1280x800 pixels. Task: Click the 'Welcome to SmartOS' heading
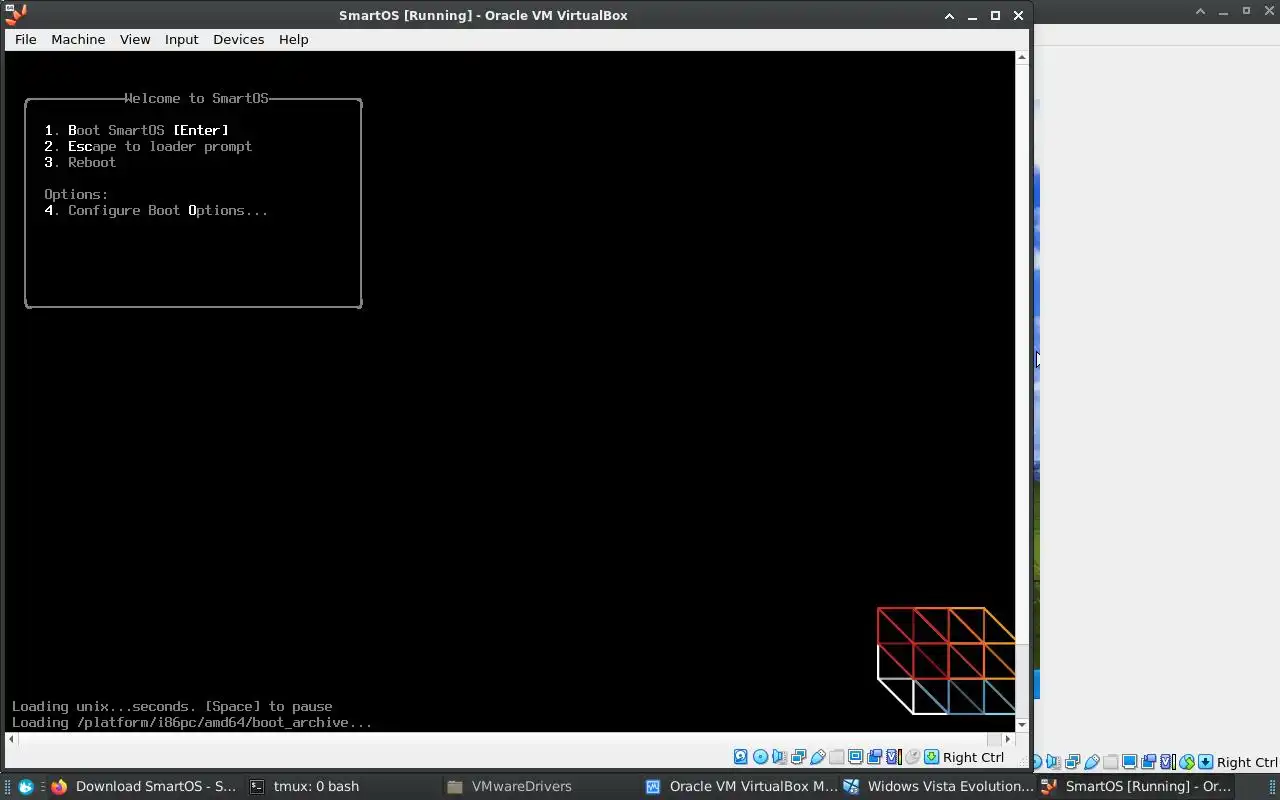[196, 98]
